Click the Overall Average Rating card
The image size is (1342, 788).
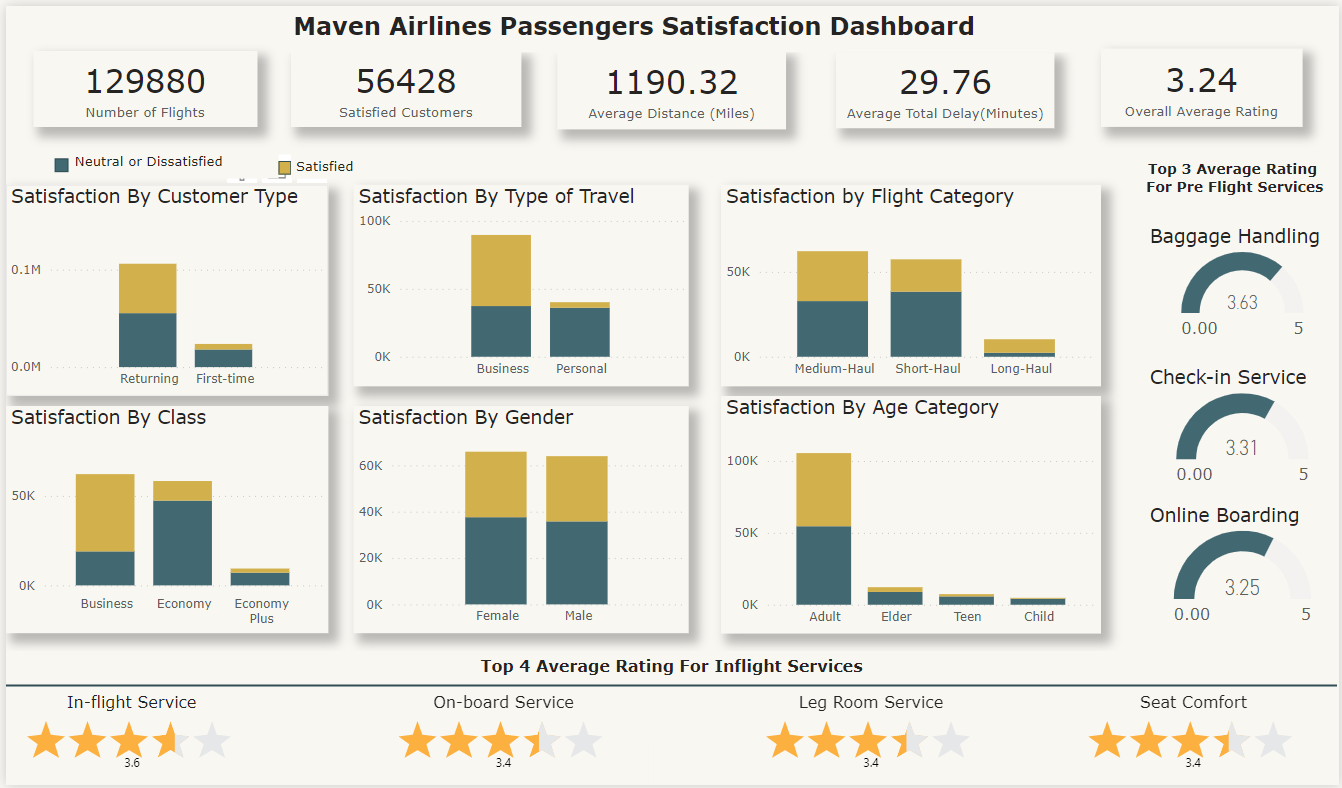point(1201,89)
